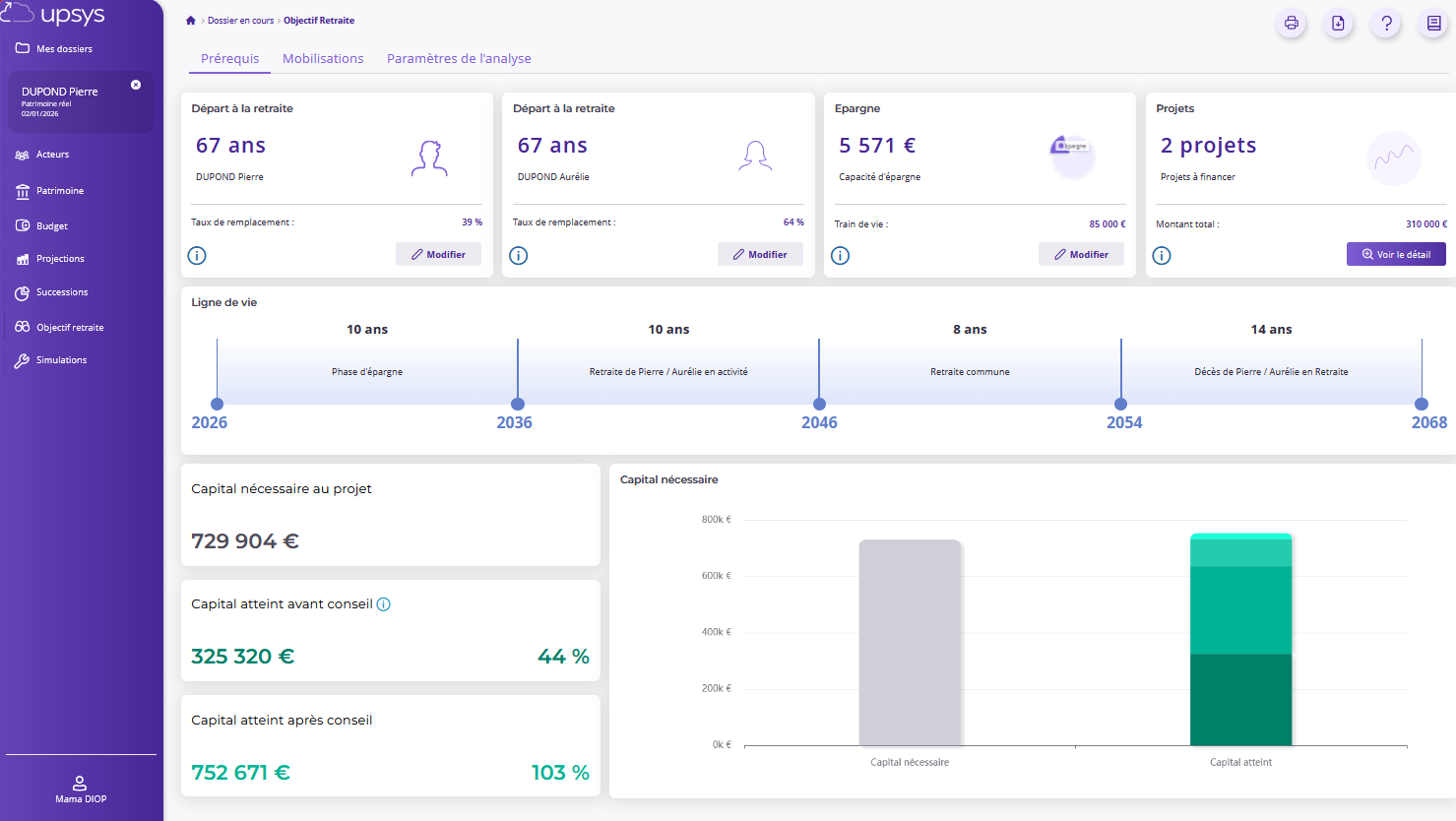Screen dimensions: 1456x821
Task: Open the Paramètres de l'analyse tab
Action: 459,59
